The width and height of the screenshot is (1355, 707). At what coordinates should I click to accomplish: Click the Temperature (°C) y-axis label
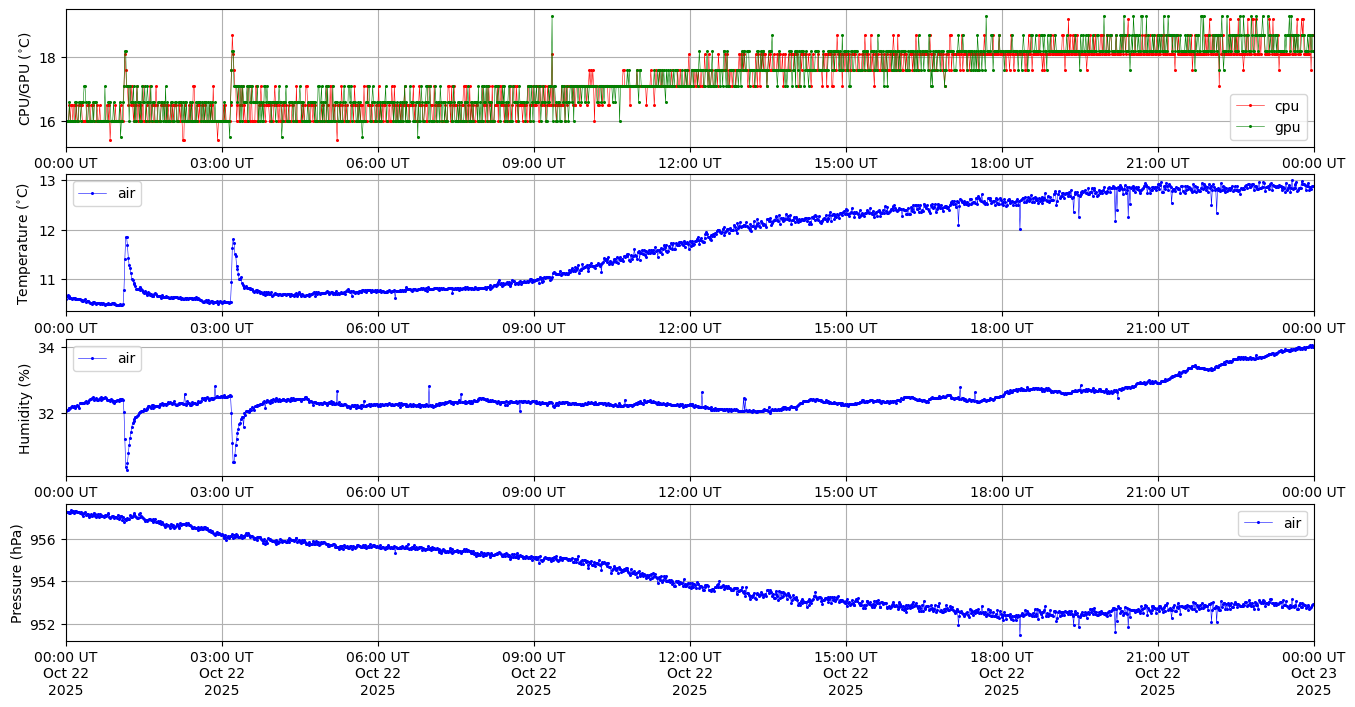click(25, 243)
